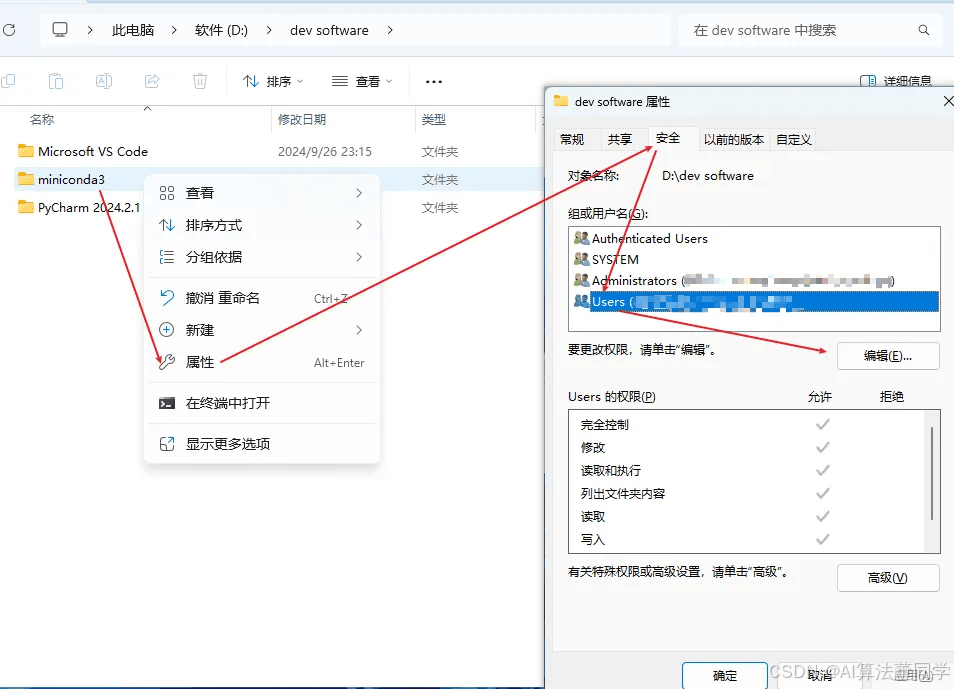Click the terminal icon beside 在终端中打开
This screenshot has height=689, width=954.
167,403
